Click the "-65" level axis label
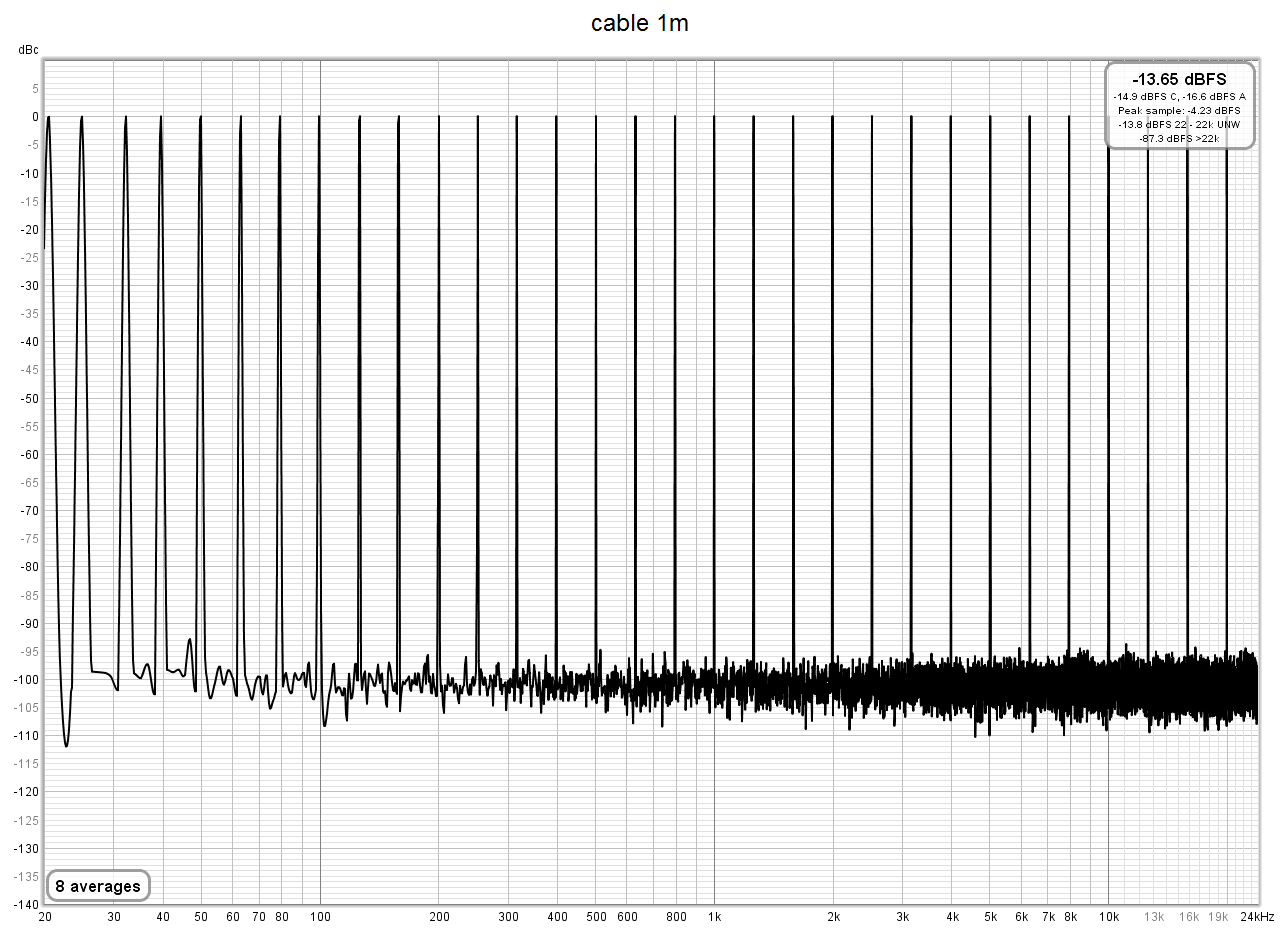The image size is (1280, 928). coord(28,482)
